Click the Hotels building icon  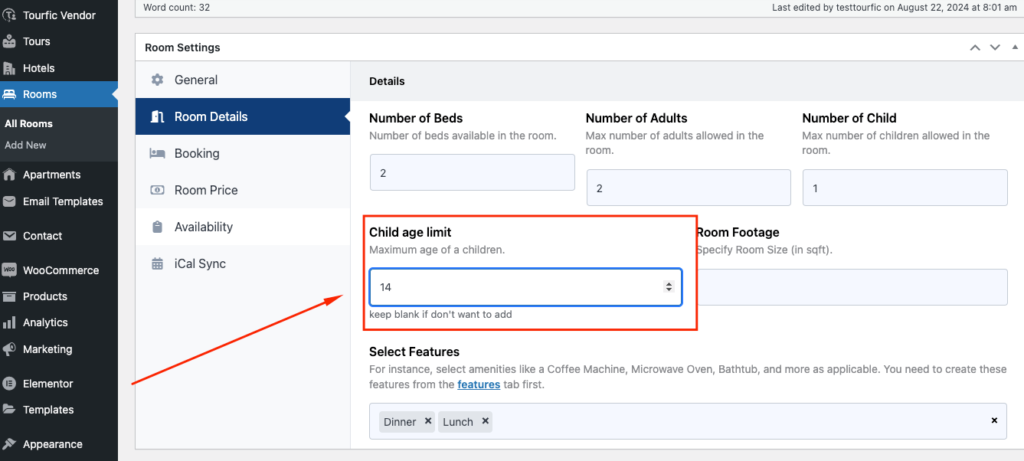[9, 68]
